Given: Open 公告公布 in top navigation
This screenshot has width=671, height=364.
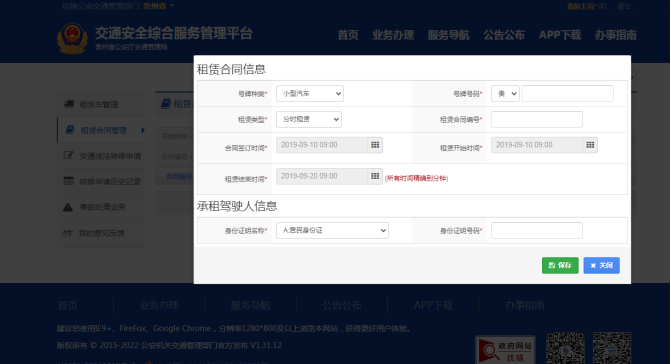Looking at the screenshot, I should [x=504, y=35].
